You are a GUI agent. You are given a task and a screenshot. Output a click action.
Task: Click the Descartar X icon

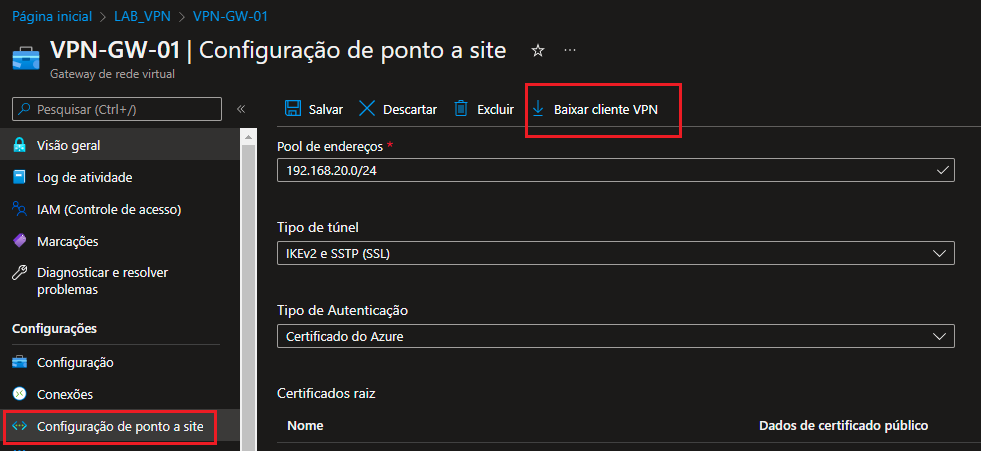pos(367,109)
